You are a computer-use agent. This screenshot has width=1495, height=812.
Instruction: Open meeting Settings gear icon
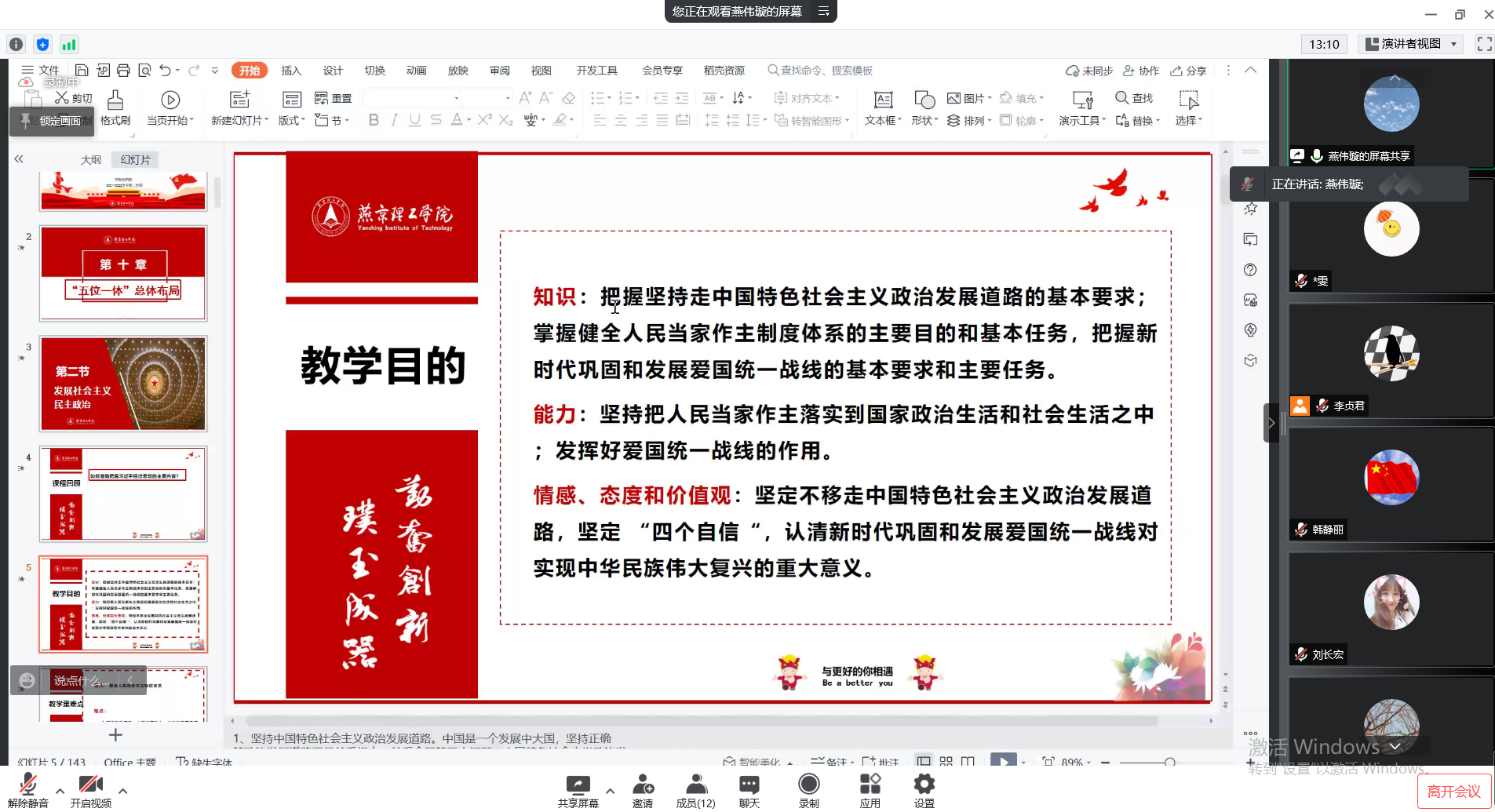924,785
